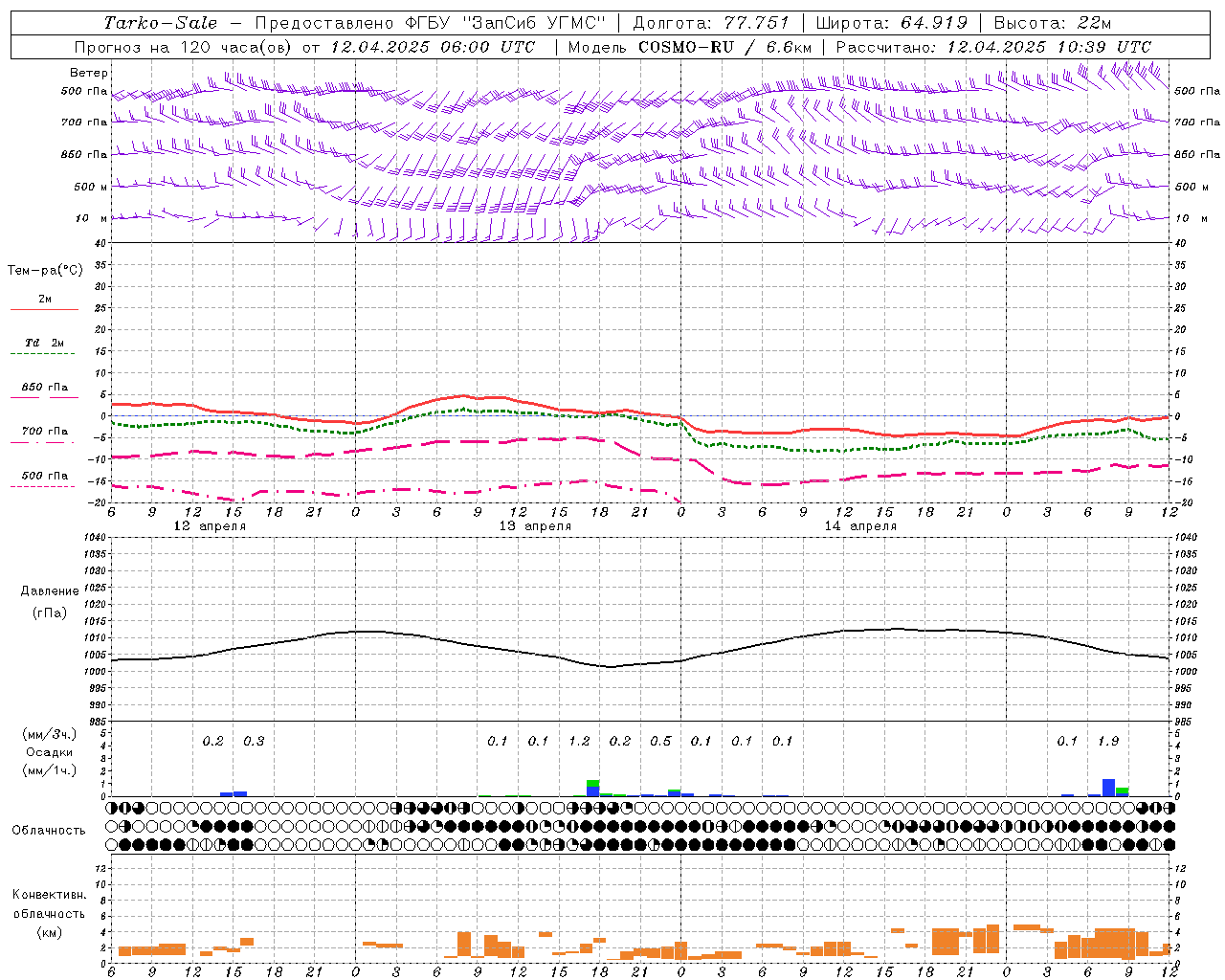1225x980 pixels.
Task: Click the Конвективн. облачность label
Action: (x=50, y=913)
